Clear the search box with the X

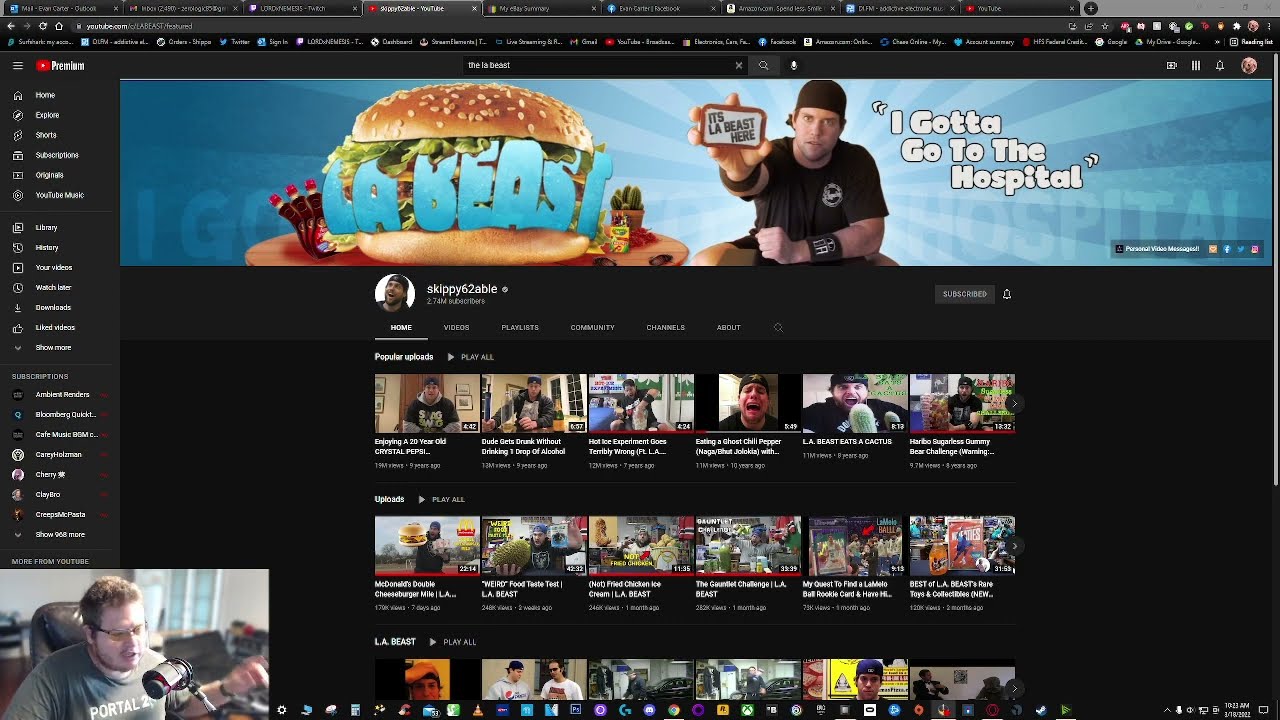739,65
